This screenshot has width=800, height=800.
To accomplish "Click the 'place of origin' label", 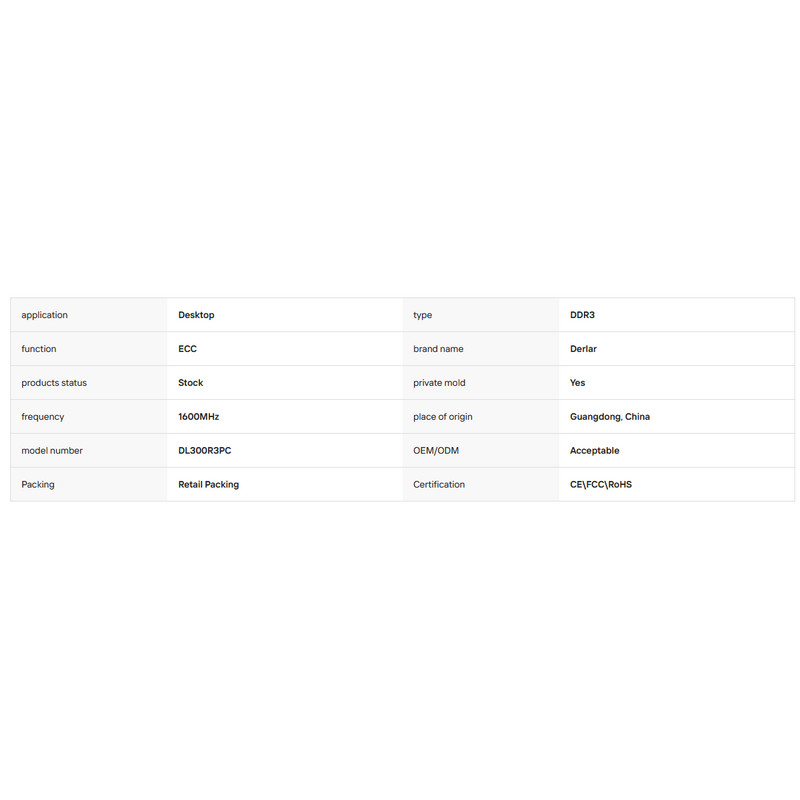I will (443, 417).
